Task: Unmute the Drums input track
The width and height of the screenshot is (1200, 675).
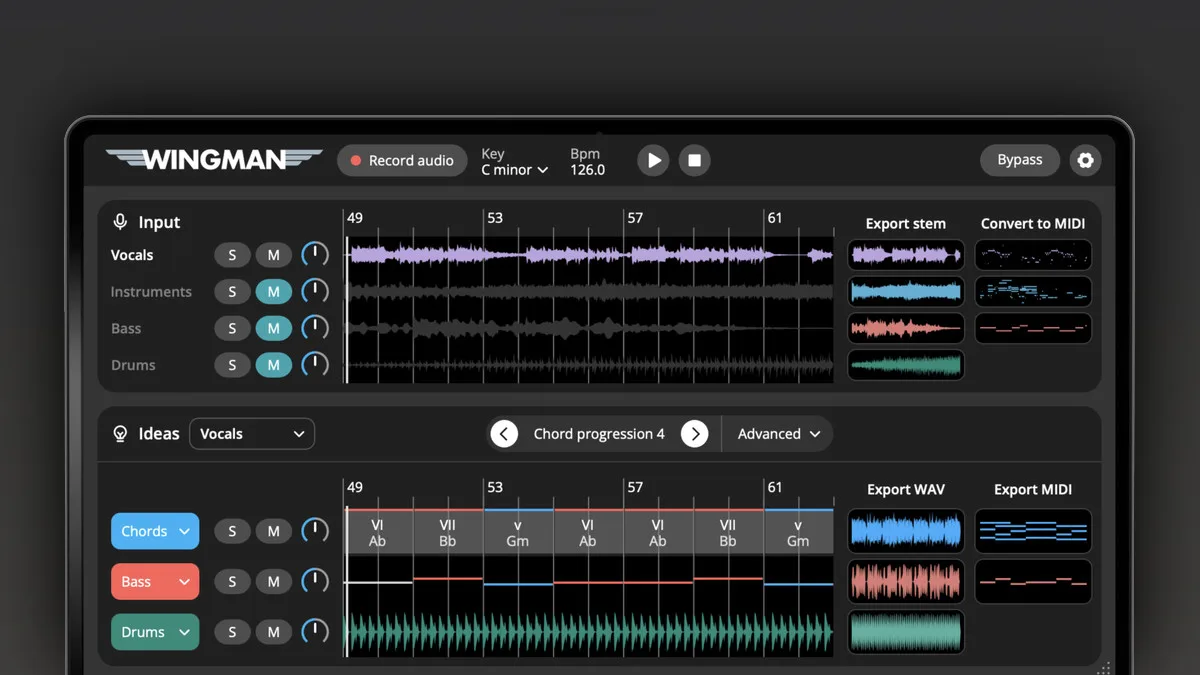Action: coord(274,365)
